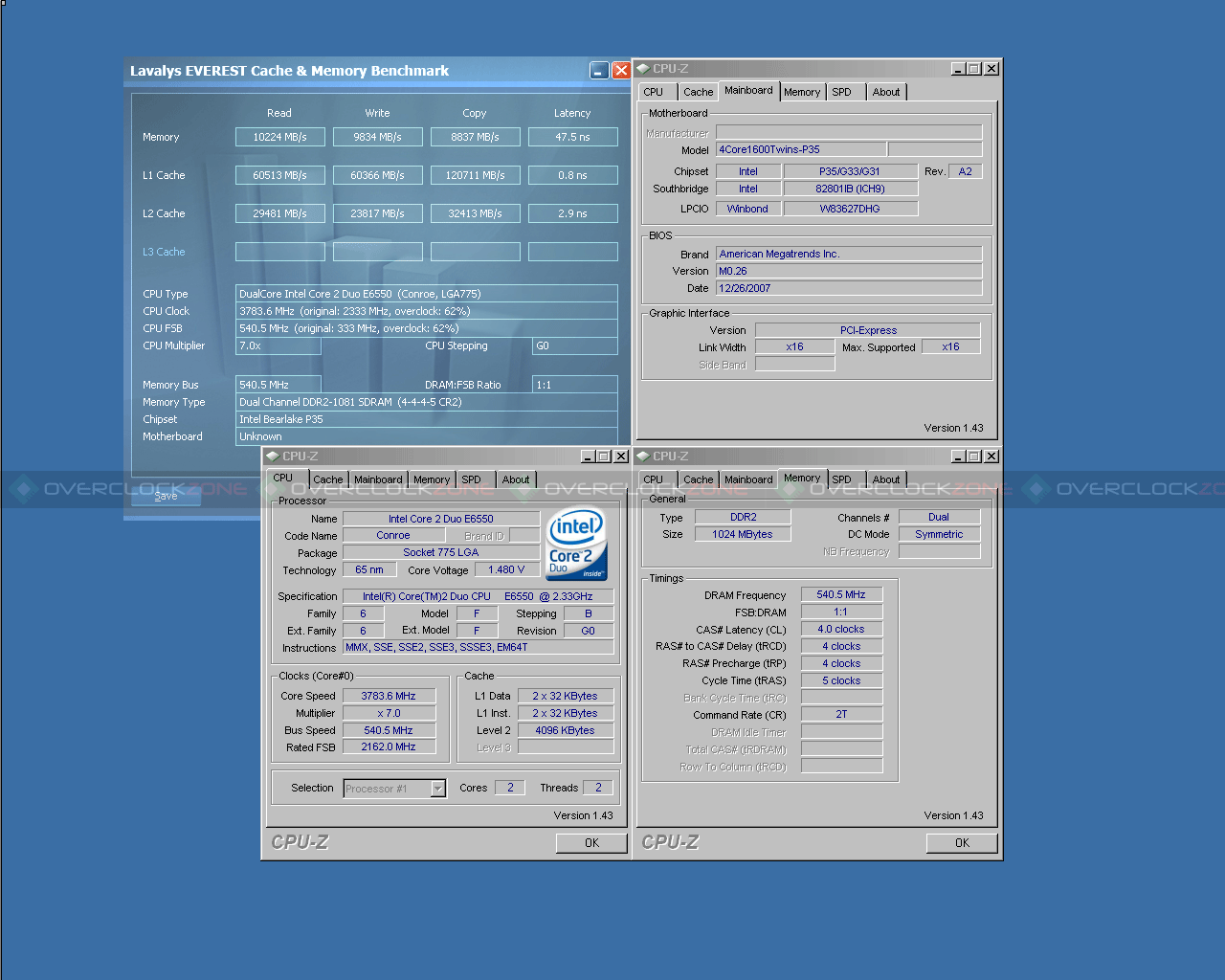1225x980 pixels.
Task: Click the CPU Clock 3783.6 MHz field
Action: point(426,311)
